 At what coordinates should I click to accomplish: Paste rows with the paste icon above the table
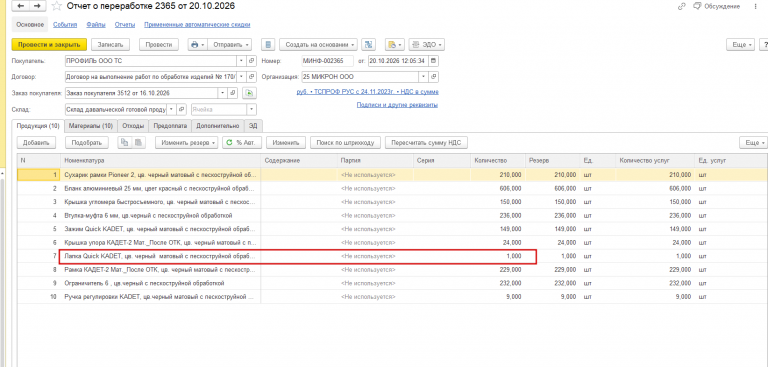138,143
